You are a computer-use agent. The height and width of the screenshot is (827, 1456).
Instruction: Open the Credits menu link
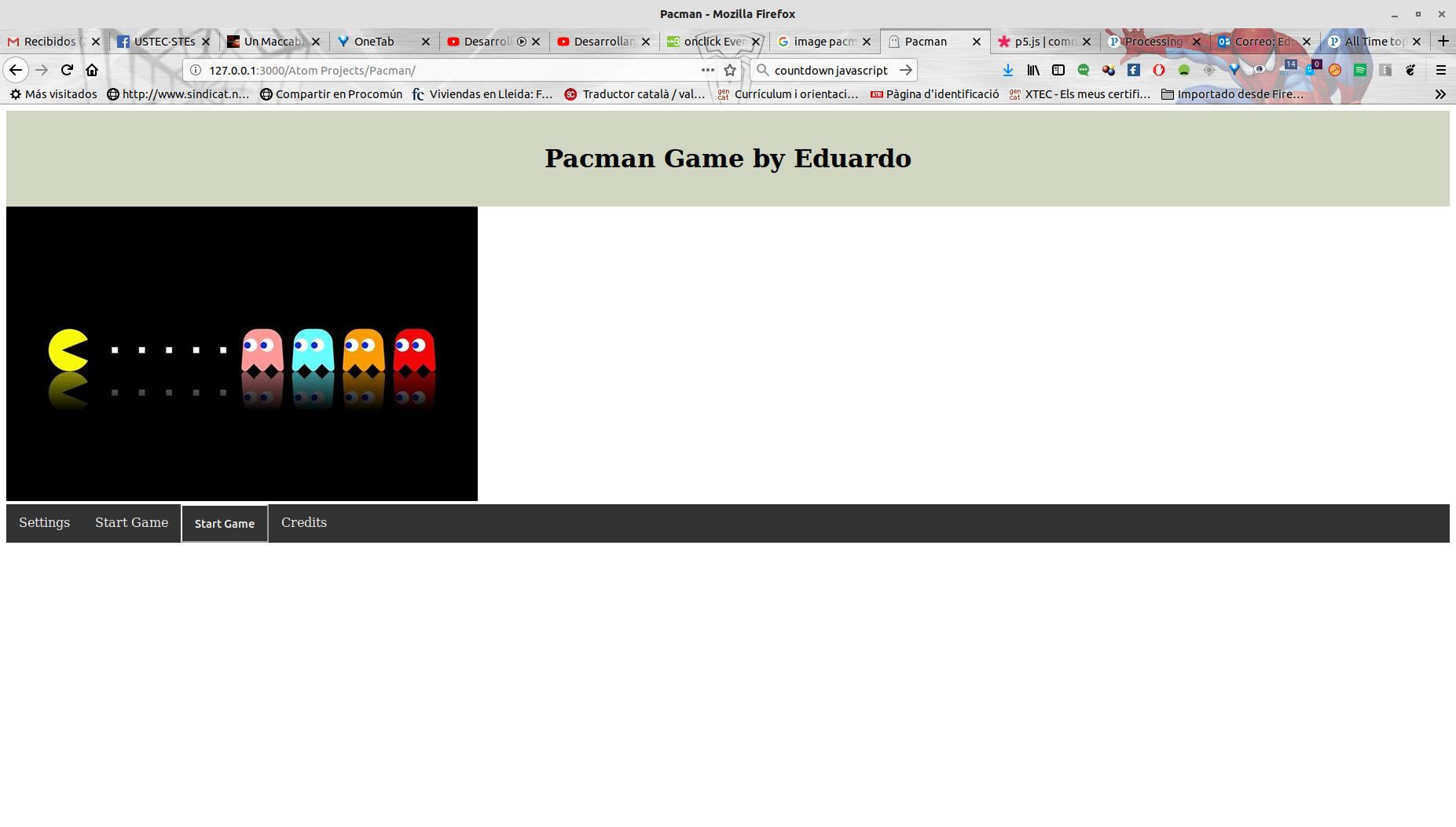coord(304,523)
